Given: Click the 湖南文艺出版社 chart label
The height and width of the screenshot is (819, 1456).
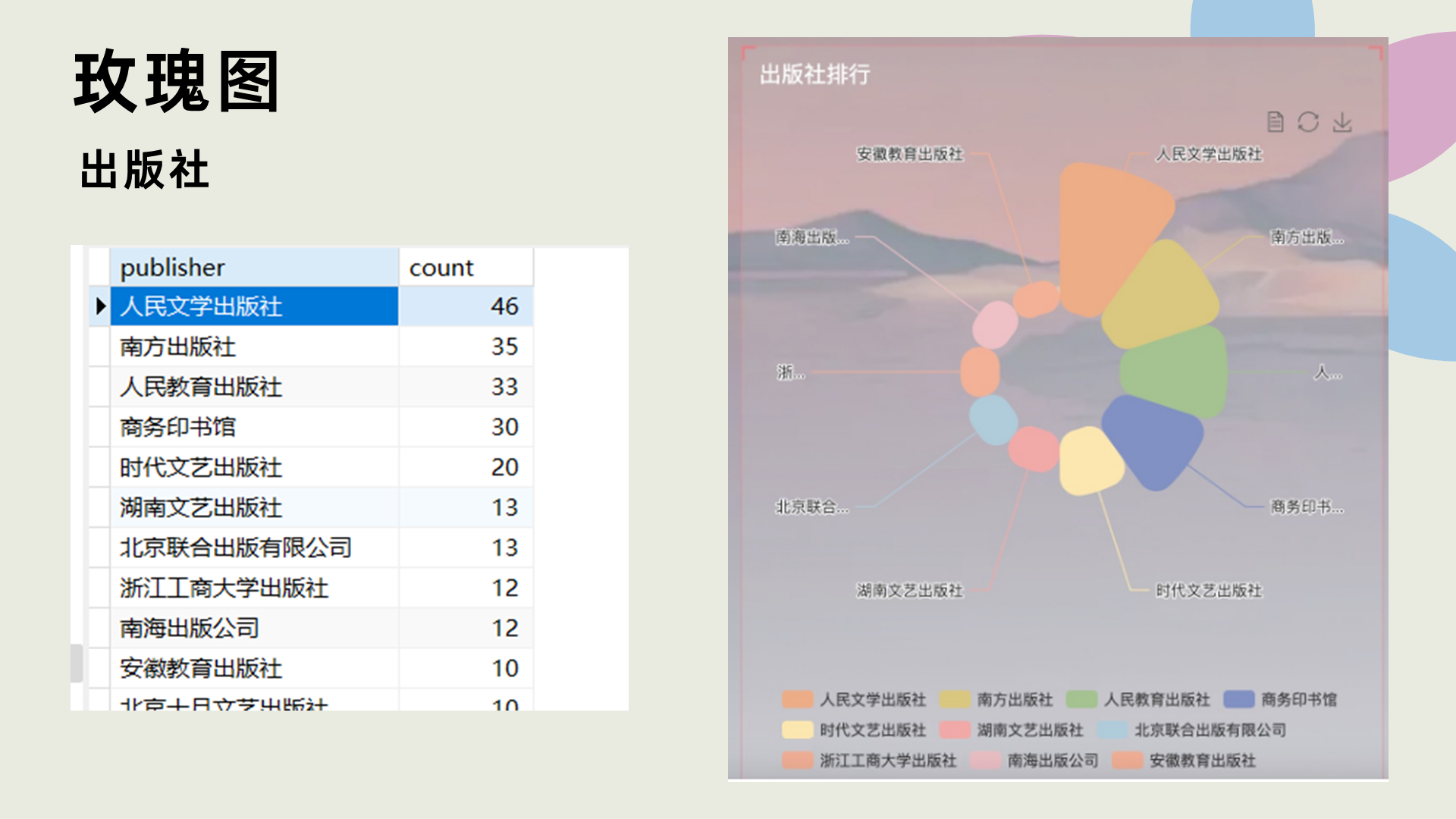Looking at the screenshot, I should [x=910, y=590].
